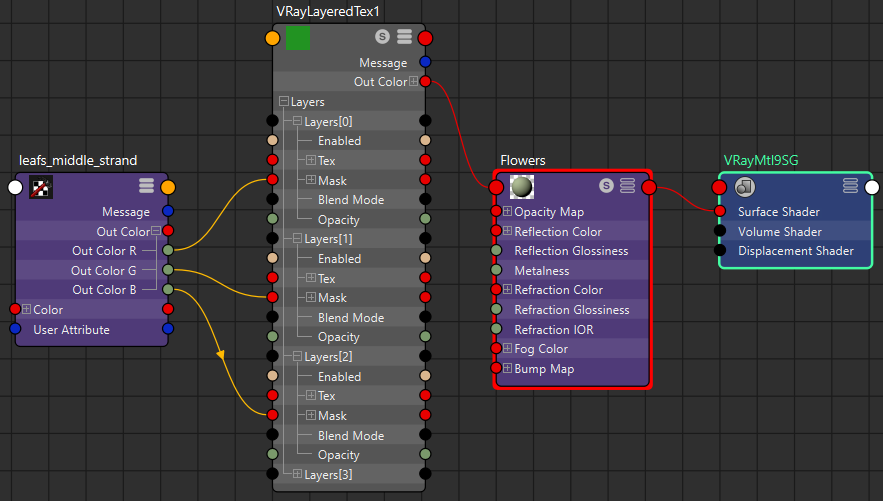Click the Layers[0] Mask input port
This screenshot has height=501, width=883.
click(273, 180)
